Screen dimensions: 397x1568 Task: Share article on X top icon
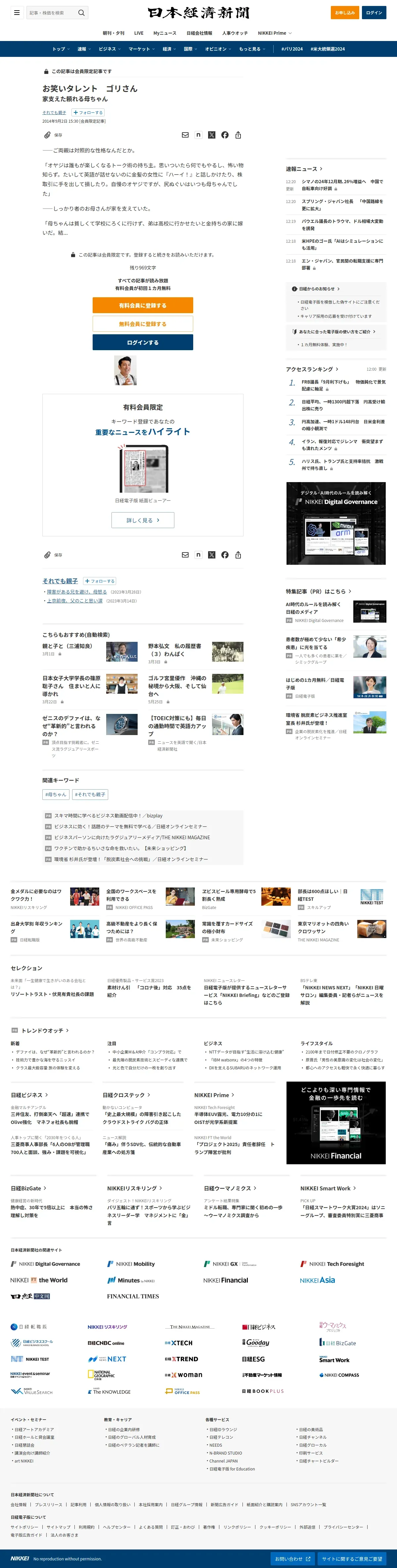[212, 135]
